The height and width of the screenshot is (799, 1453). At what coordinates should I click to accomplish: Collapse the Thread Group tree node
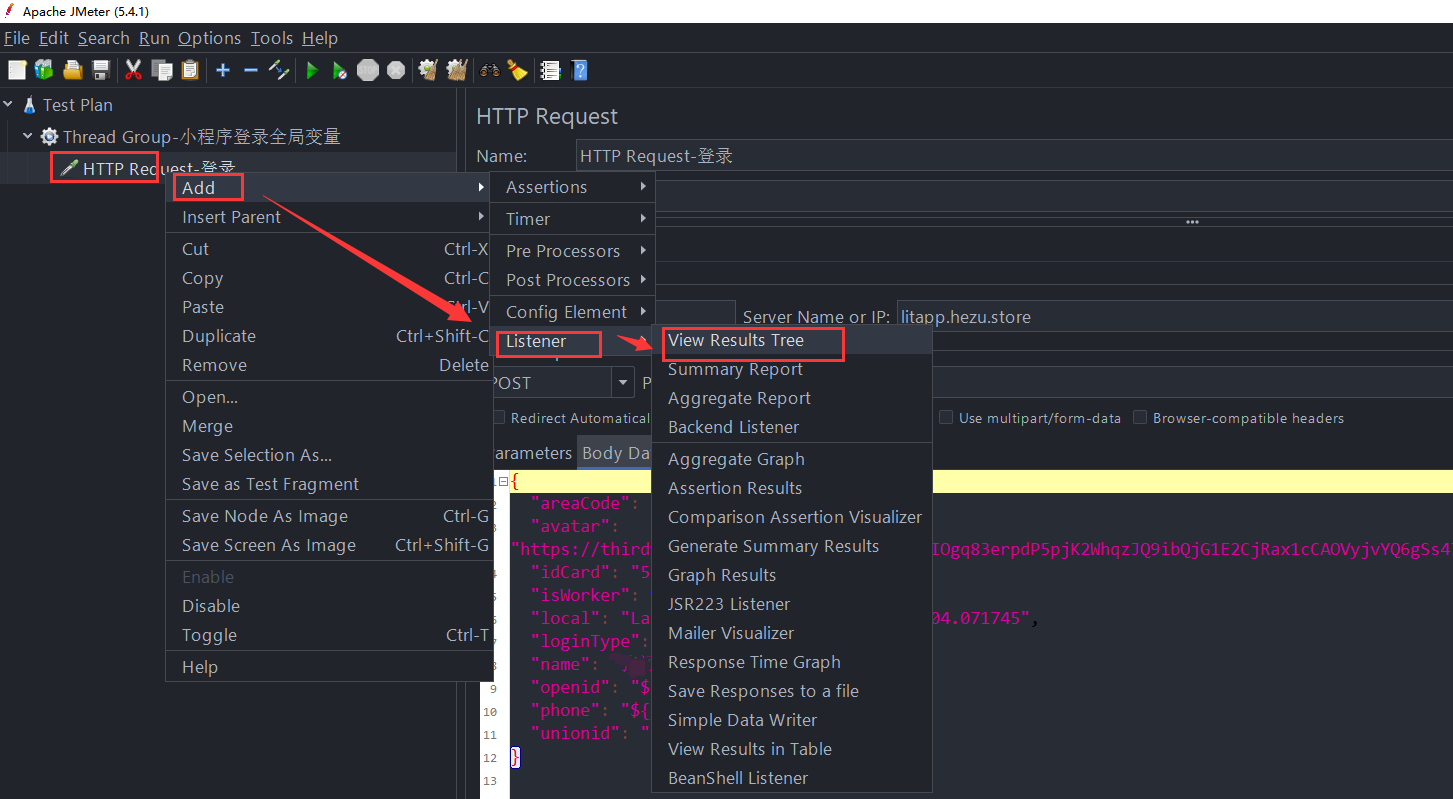click(x=28, y=136)
